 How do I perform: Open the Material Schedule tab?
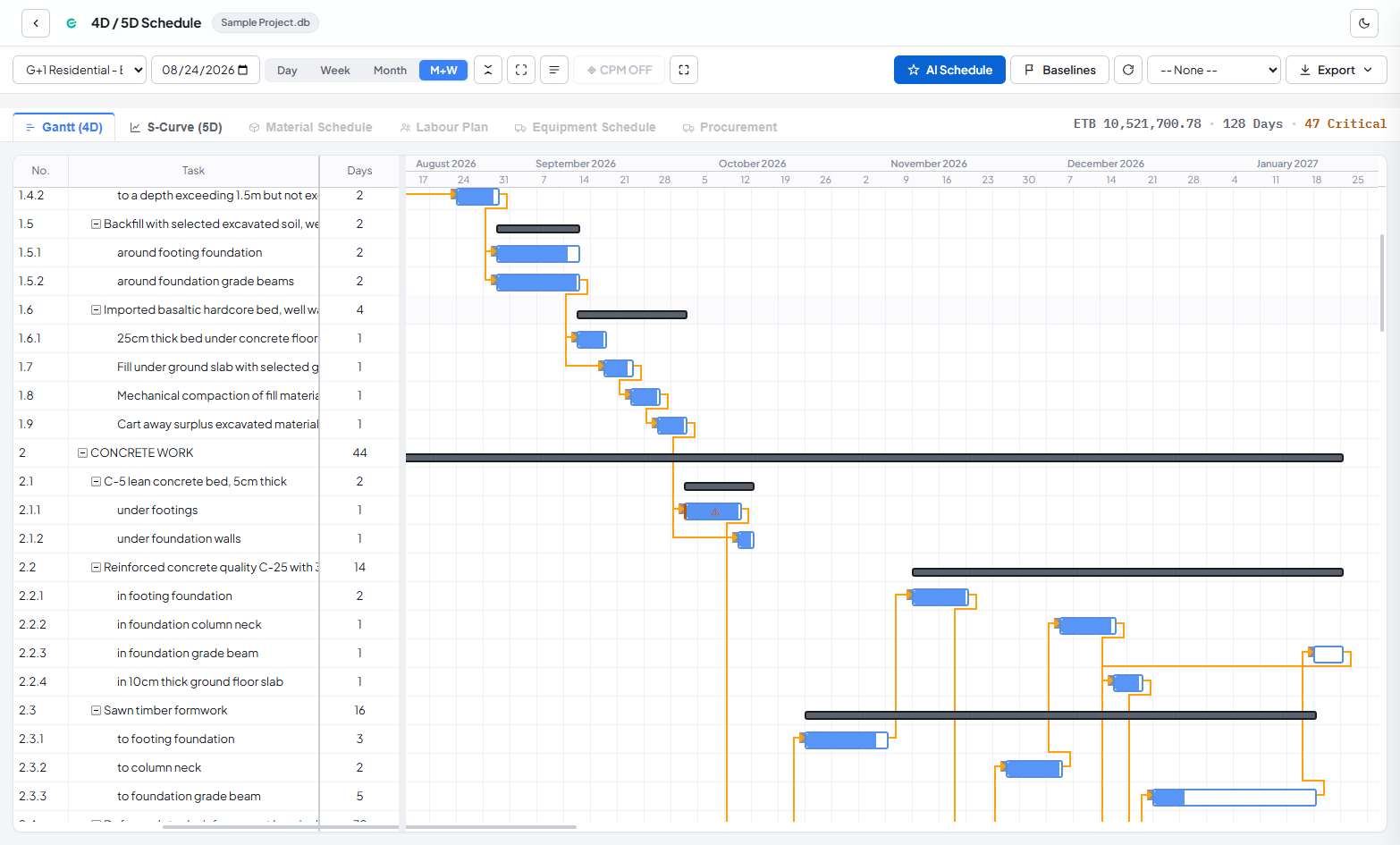click(x=310, y=127)
